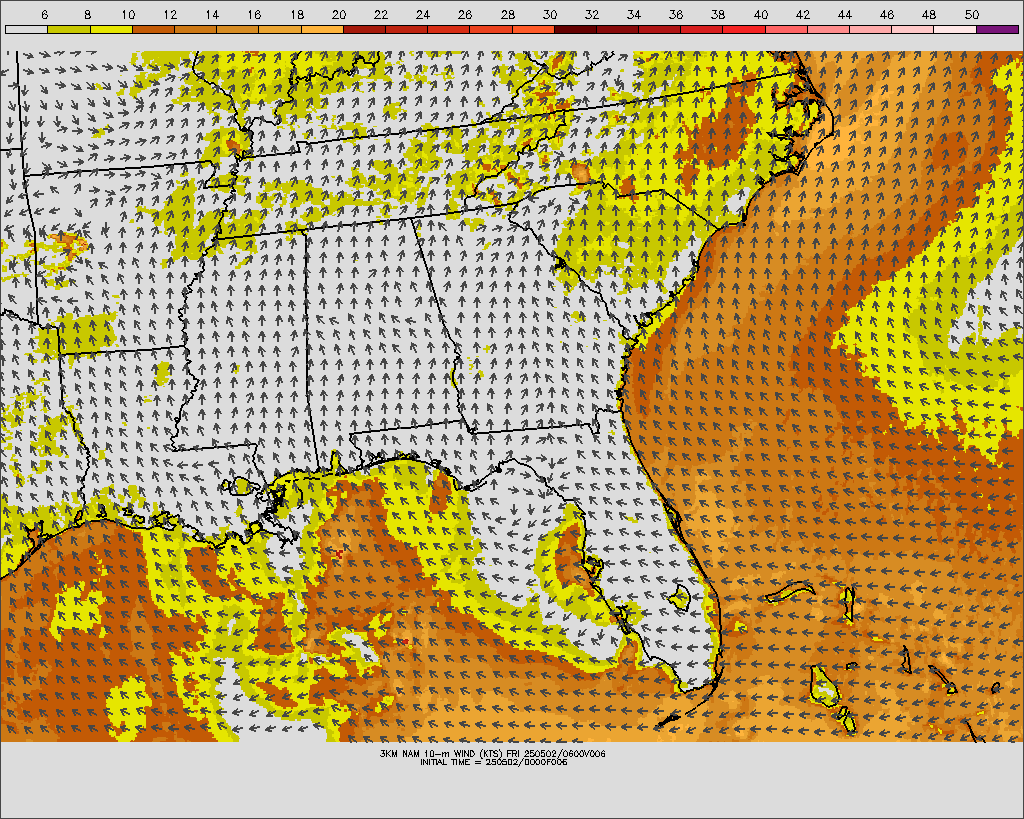Choose the legend label 26
Image resolution: width=1024 pixels, height=819 pixels.
[465, 14]
